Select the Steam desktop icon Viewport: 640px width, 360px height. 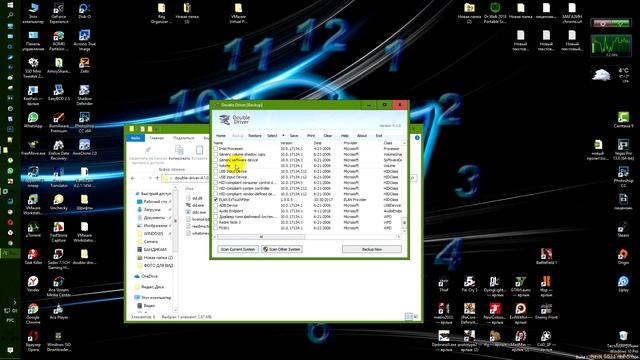[623, 229]
